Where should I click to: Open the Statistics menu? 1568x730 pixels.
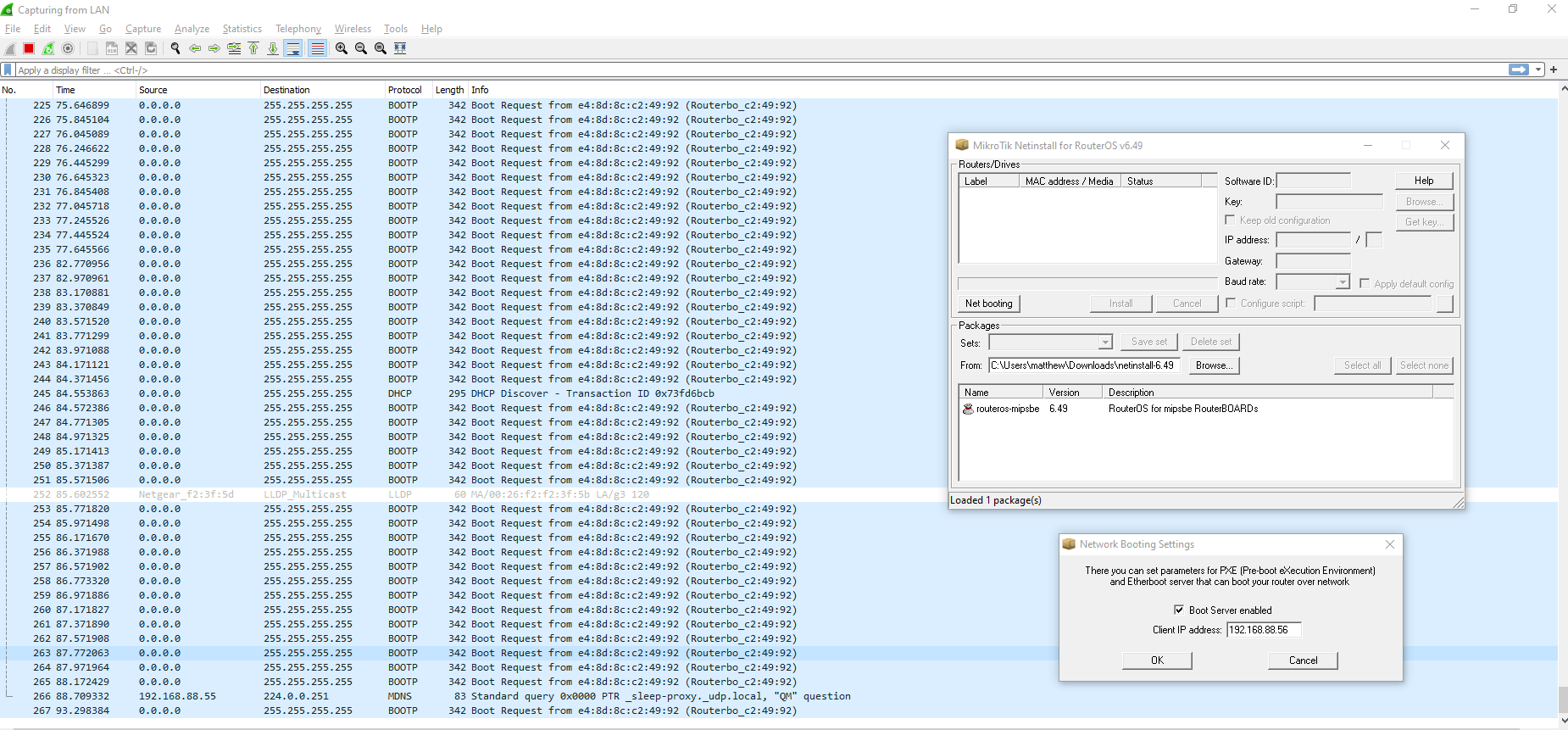242,29
